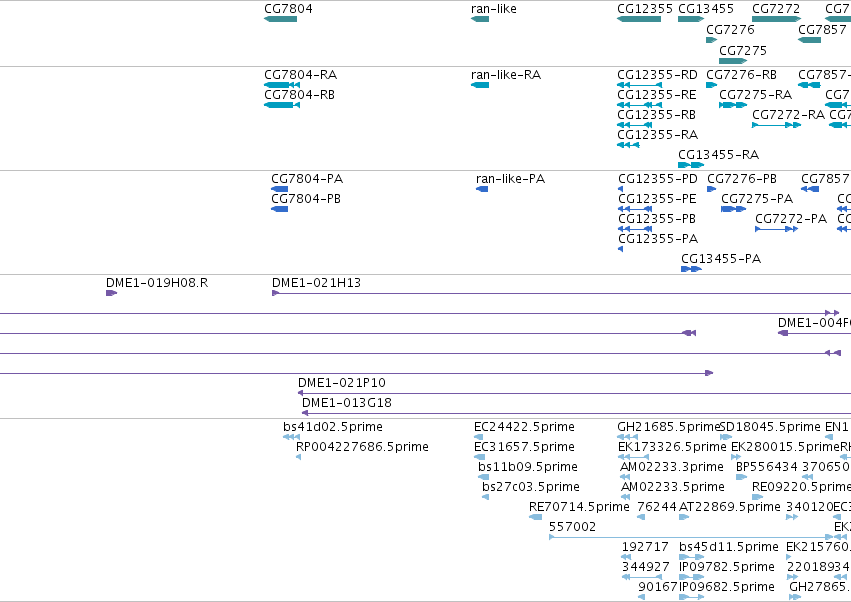The height and width of the screenshot is (602, 851).
Task: Click transcript CG7275-RA label
Action: 755,94
